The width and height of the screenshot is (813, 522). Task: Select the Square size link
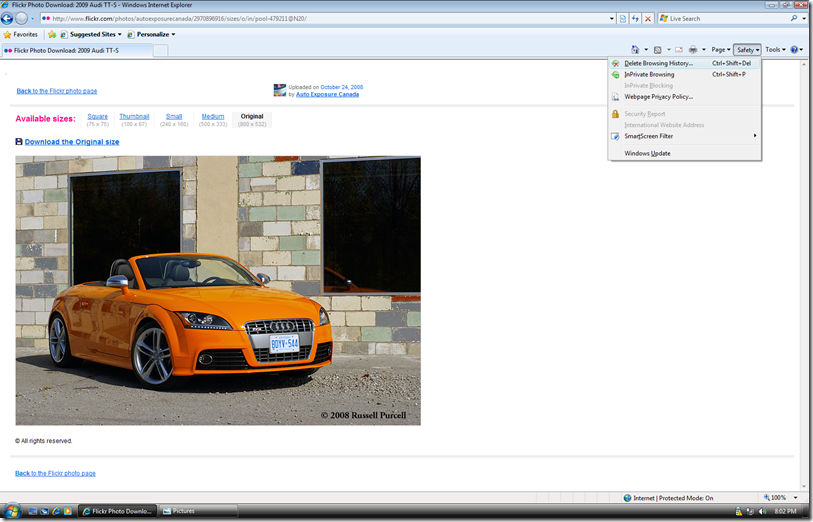(97, 117)
